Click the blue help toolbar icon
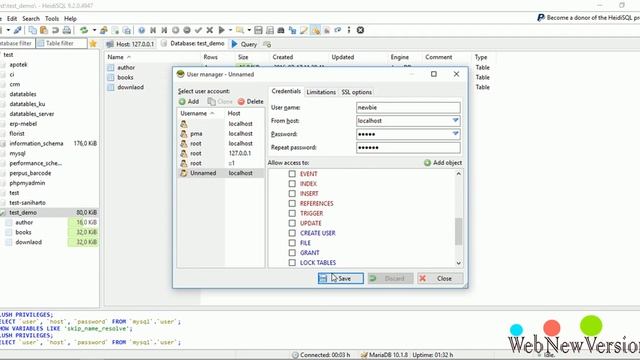640x360 pixels. tap(142, 30)
